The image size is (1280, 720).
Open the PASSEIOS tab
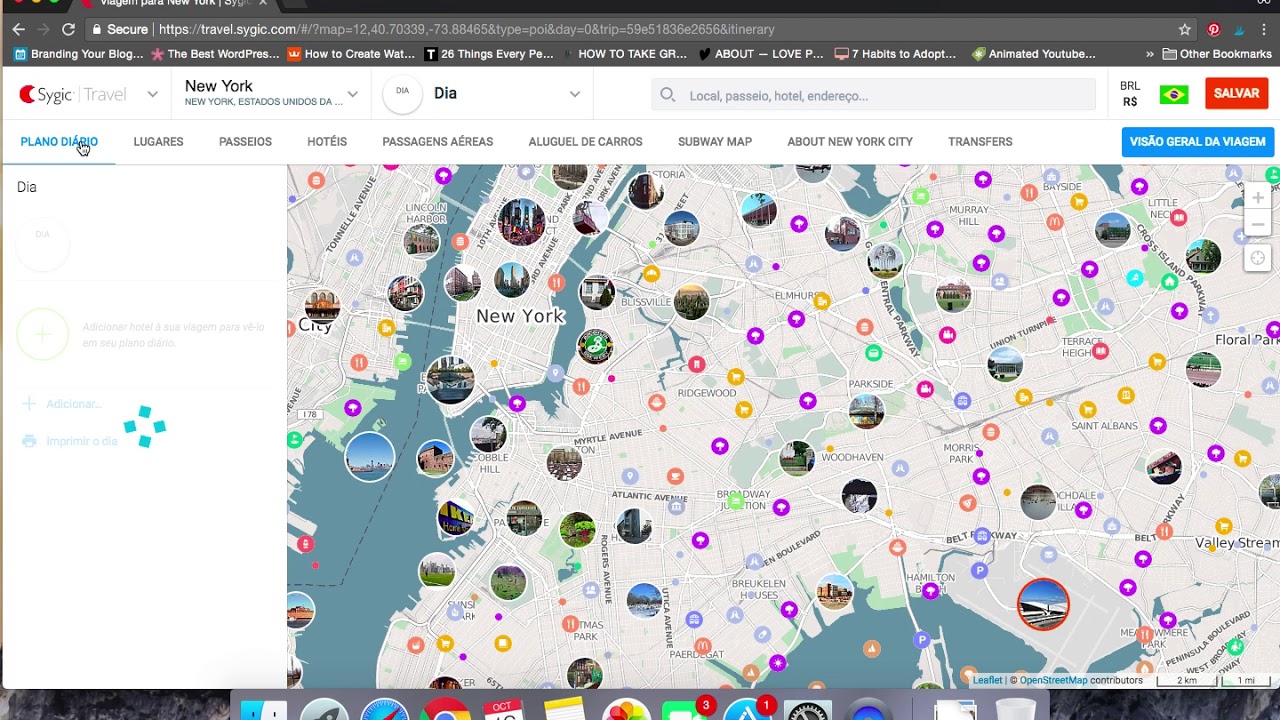pyautogui.click(x=245, y=141)
